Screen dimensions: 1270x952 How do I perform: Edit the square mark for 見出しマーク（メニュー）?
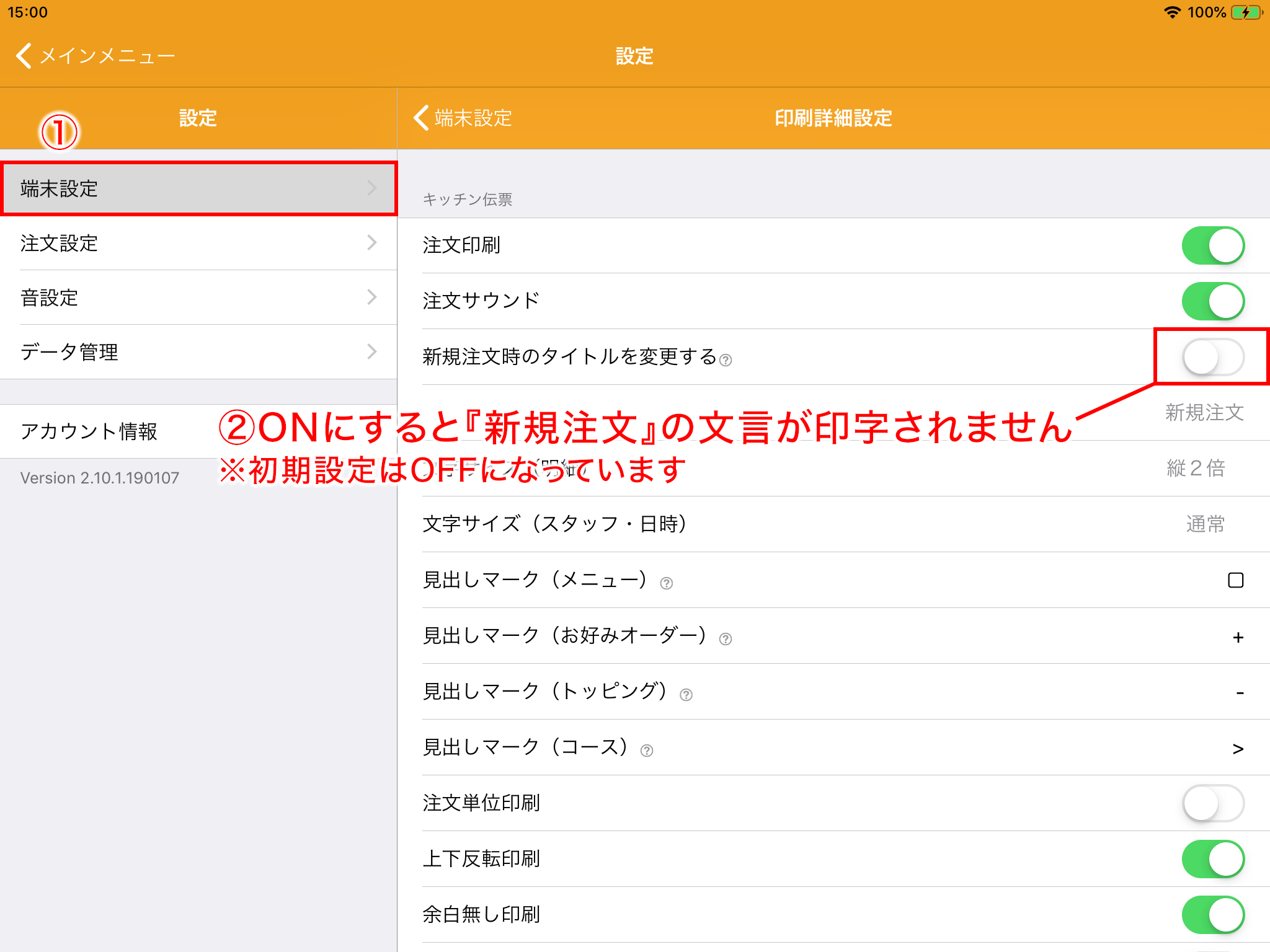pyautogui.click(x=1236, y=580)
